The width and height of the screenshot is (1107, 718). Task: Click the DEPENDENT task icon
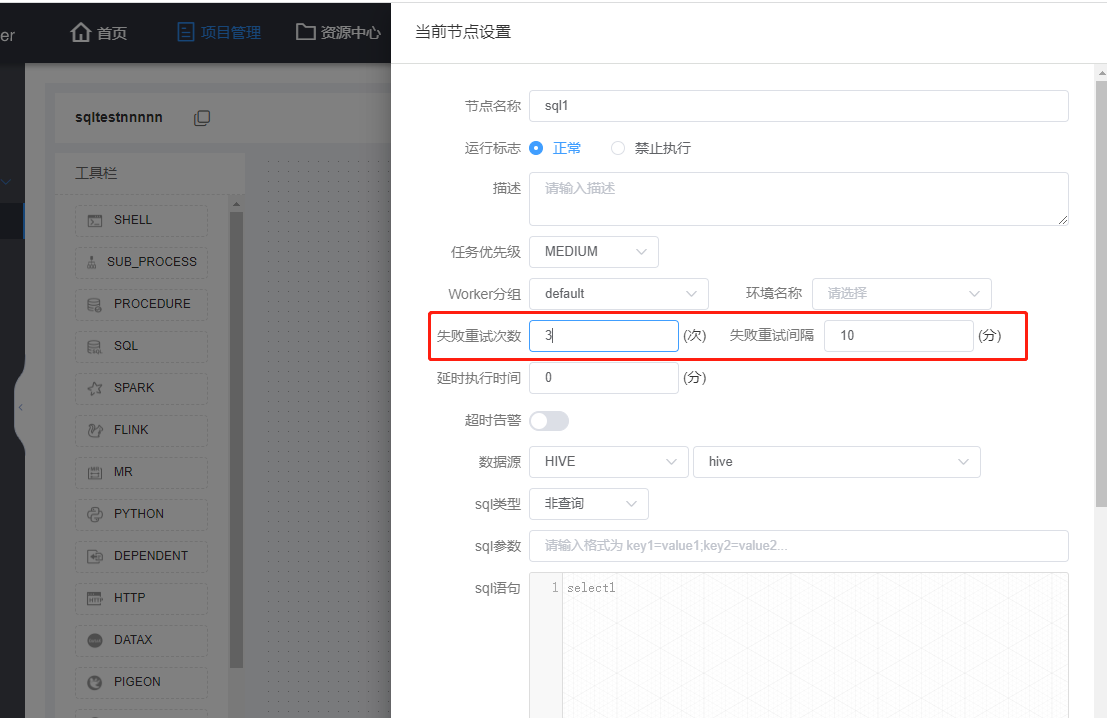pyautogui.click(x=95, y=556)
